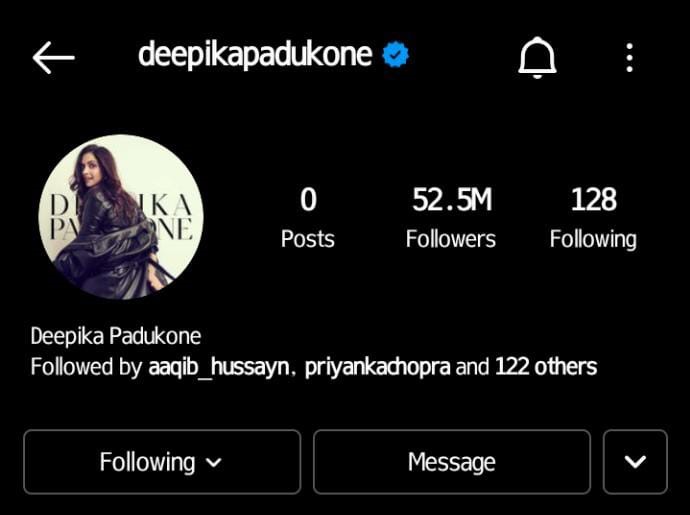
Task: Tap the Posts label under zero
Action: pos(308,239)
